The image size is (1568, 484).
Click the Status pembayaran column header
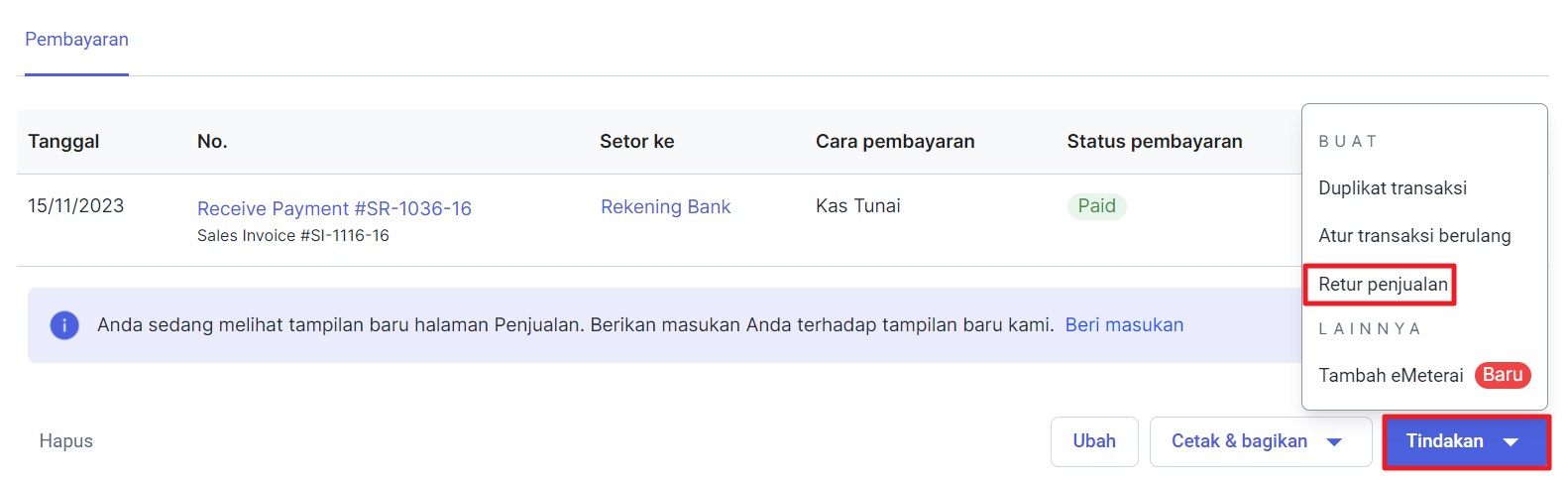(1154, 142)
